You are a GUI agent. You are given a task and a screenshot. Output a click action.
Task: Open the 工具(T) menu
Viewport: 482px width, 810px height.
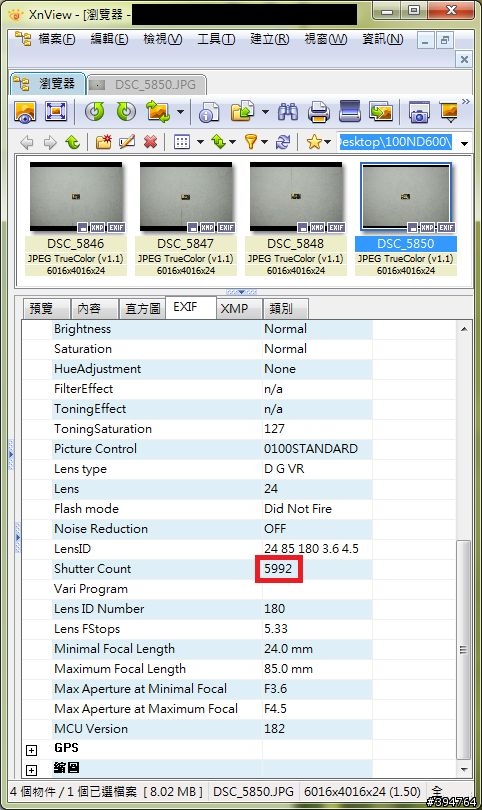pyautogui.click(x=216, y=39)
